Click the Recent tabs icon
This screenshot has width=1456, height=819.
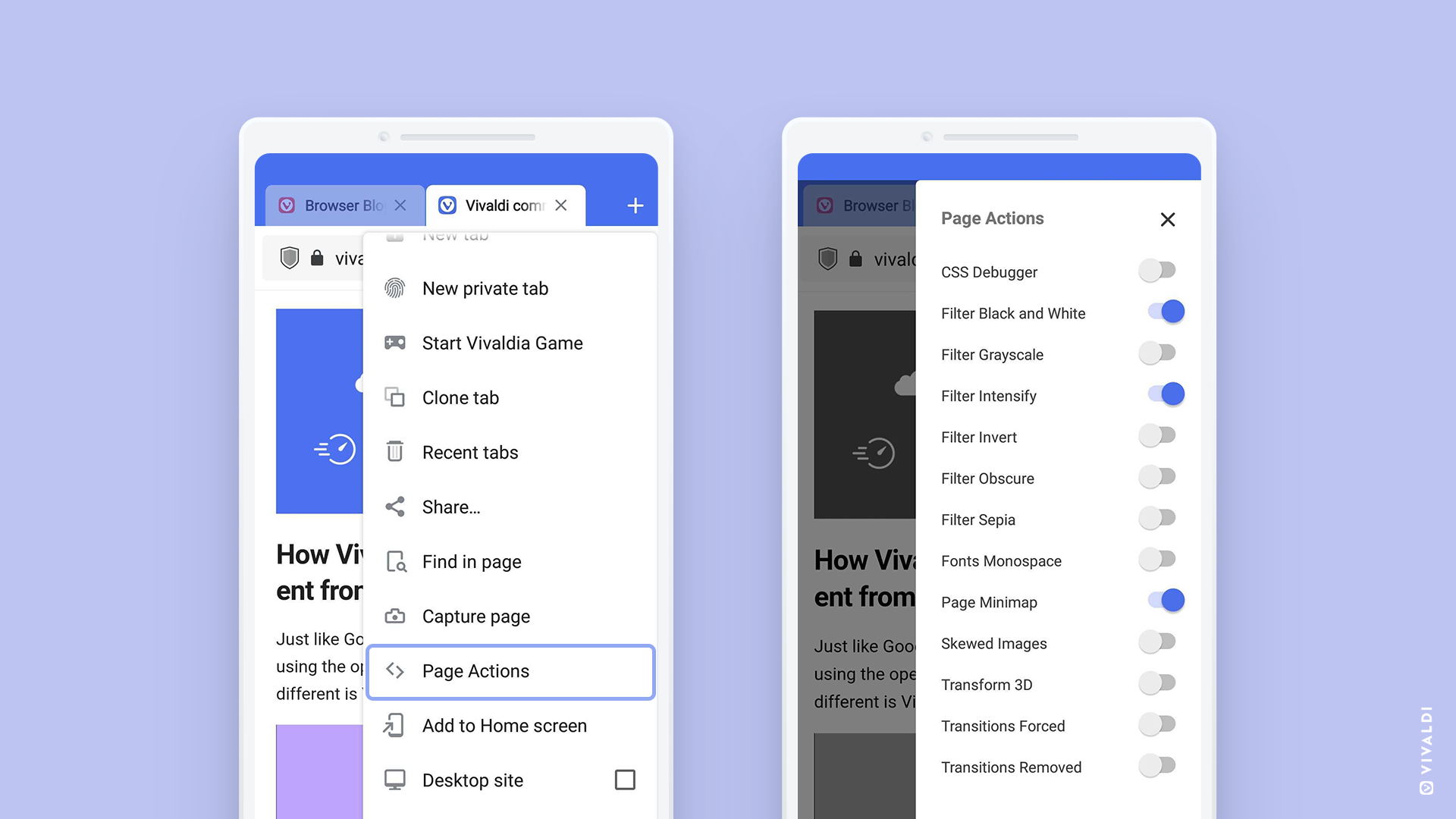(x=396, y=451)
